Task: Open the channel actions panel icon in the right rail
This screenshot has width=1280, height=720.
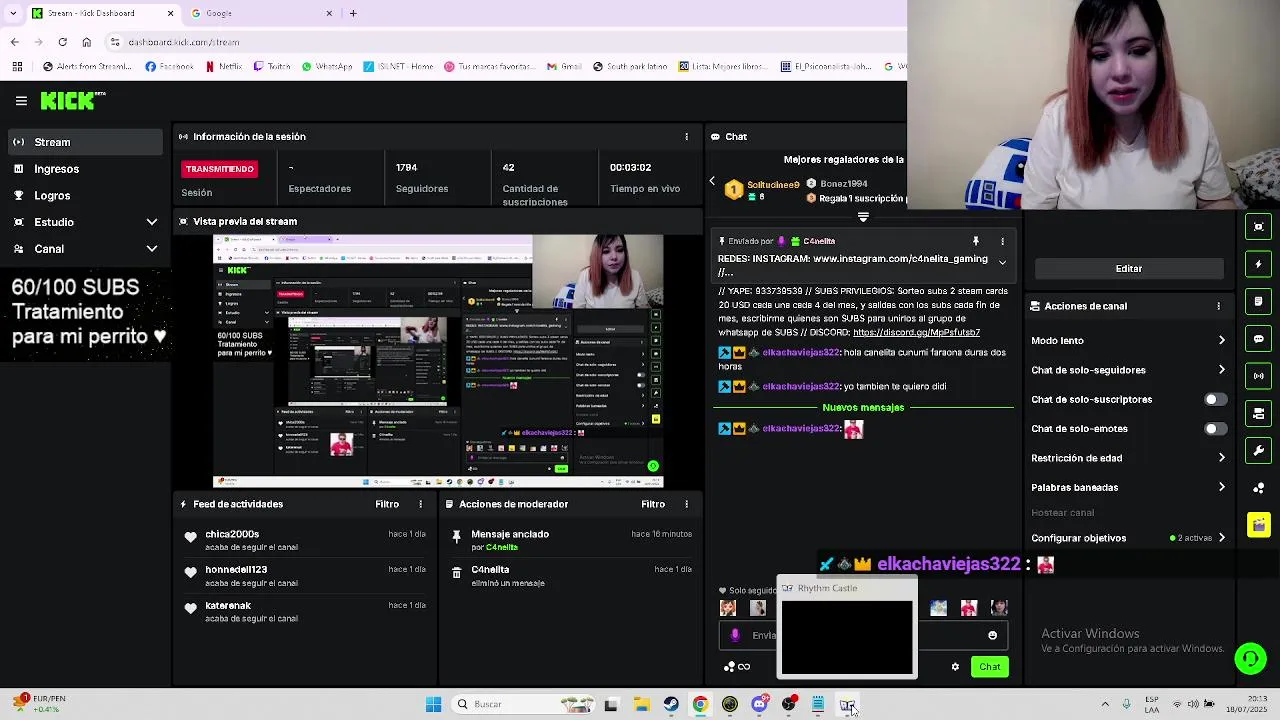Action: [x=1259, y=413]
